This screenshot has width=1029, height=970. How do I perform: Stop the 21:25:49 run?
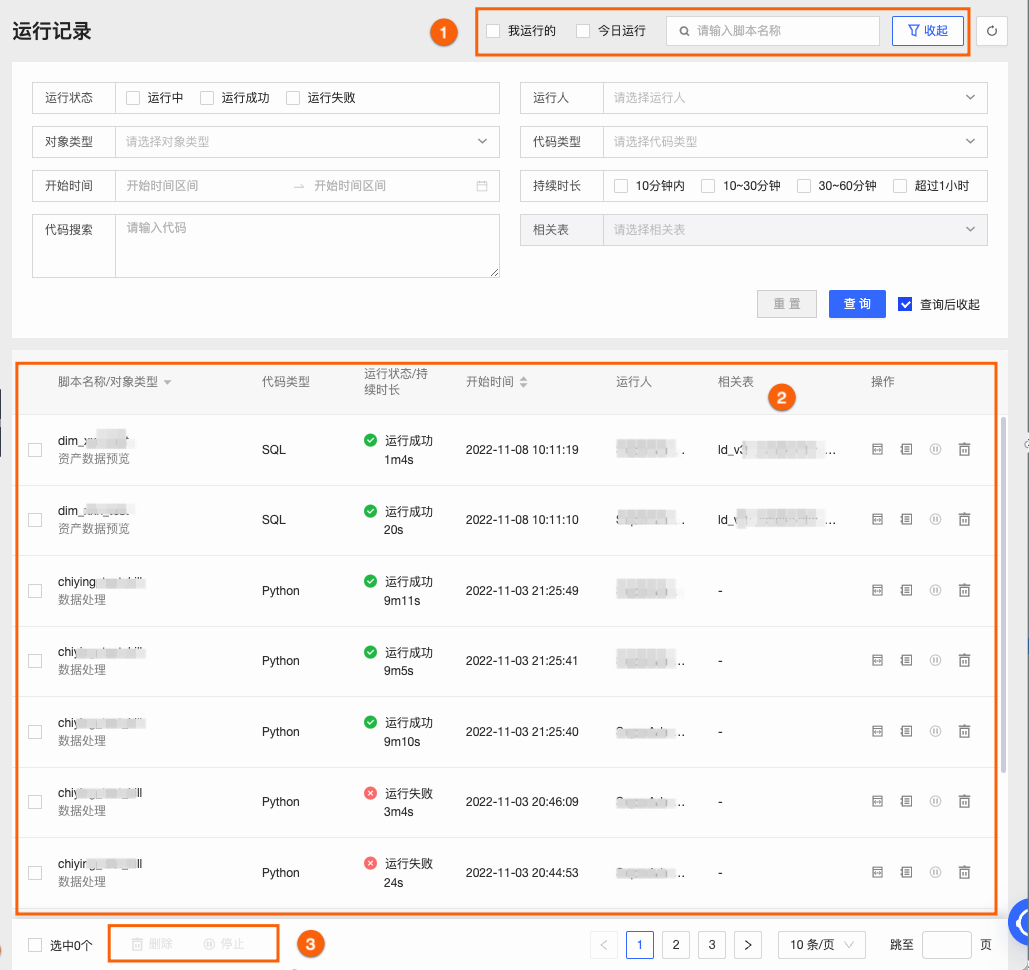tap(935, 591)
